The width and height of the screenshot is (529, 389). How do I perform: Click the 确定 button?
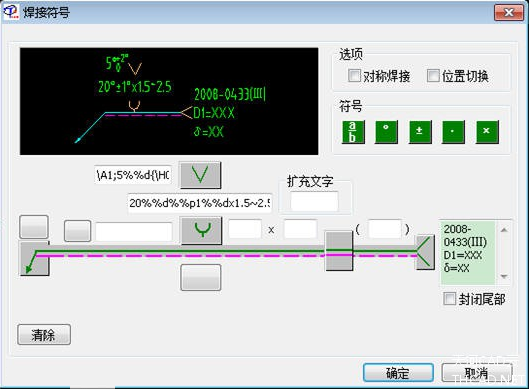tap(398, 373)
